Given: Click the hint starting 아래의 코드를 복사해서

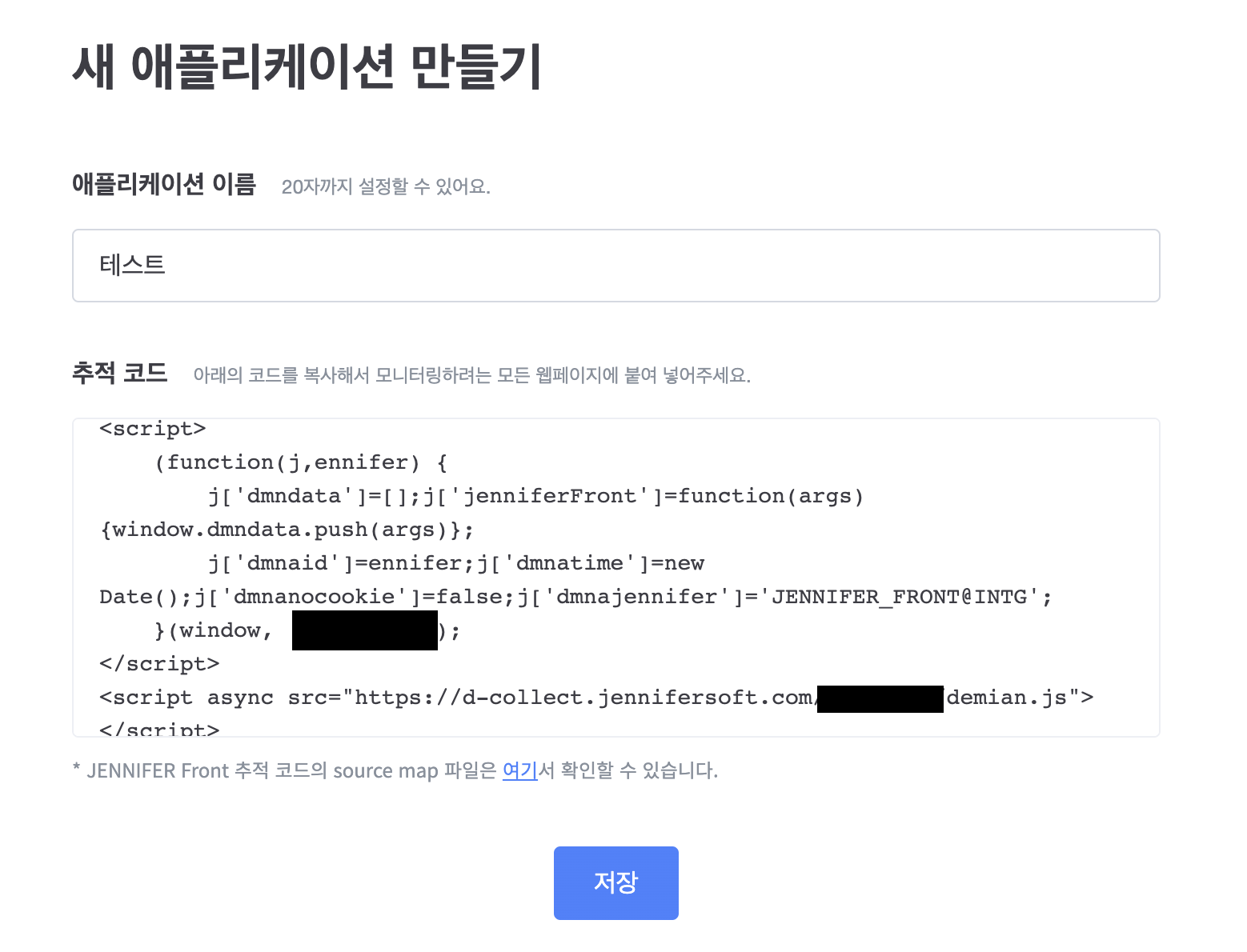Looking at the screenshot, I should click(472, 375).
